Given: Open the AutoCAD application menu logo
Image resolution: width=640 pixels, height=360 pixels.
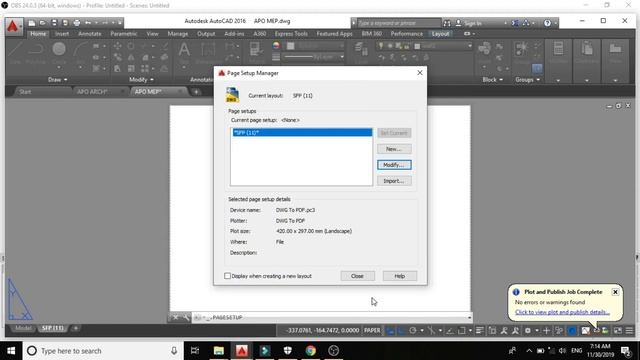Looking at the screenshot, I should (13, 26).
